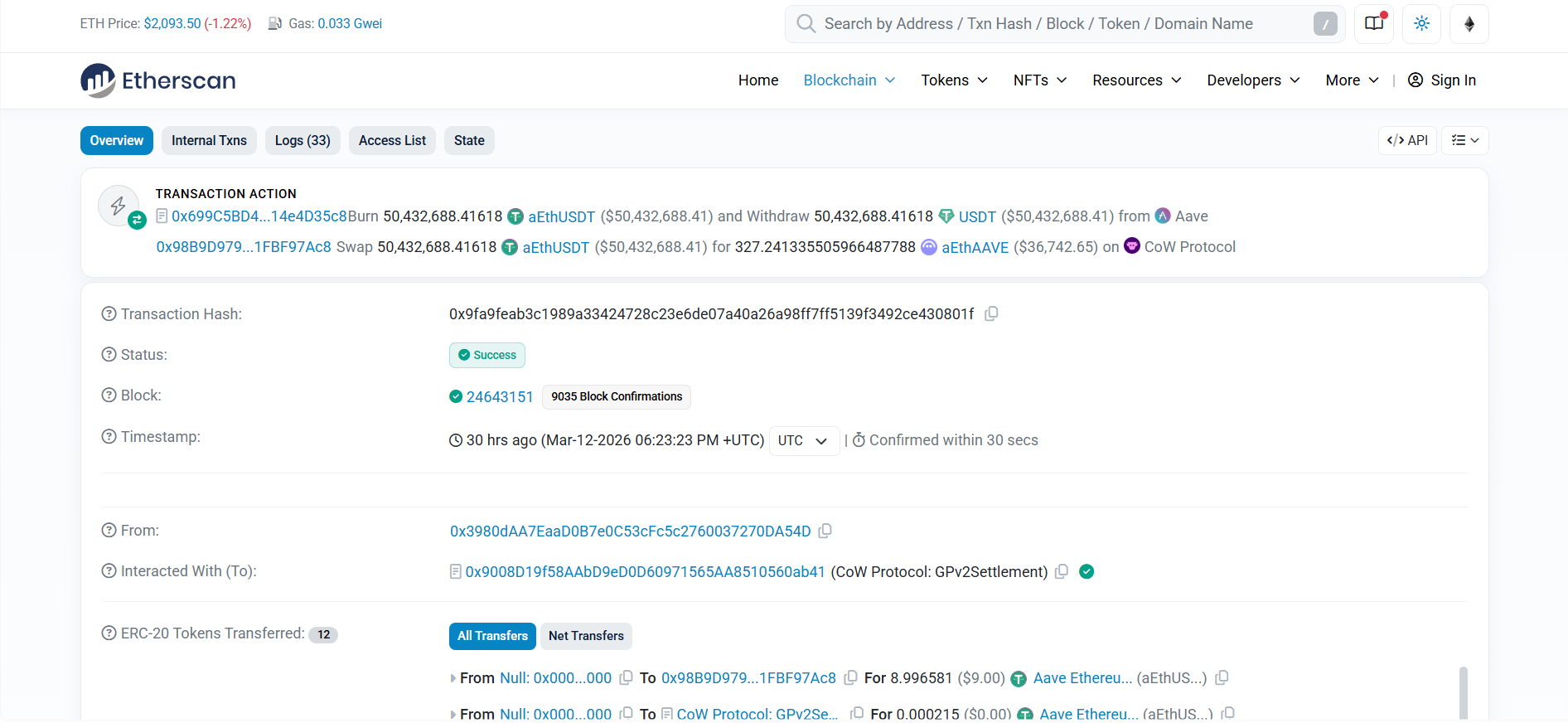Click the search magnifier icon
The width and height of the screenshot is (1568, 723).
point(806,23)
